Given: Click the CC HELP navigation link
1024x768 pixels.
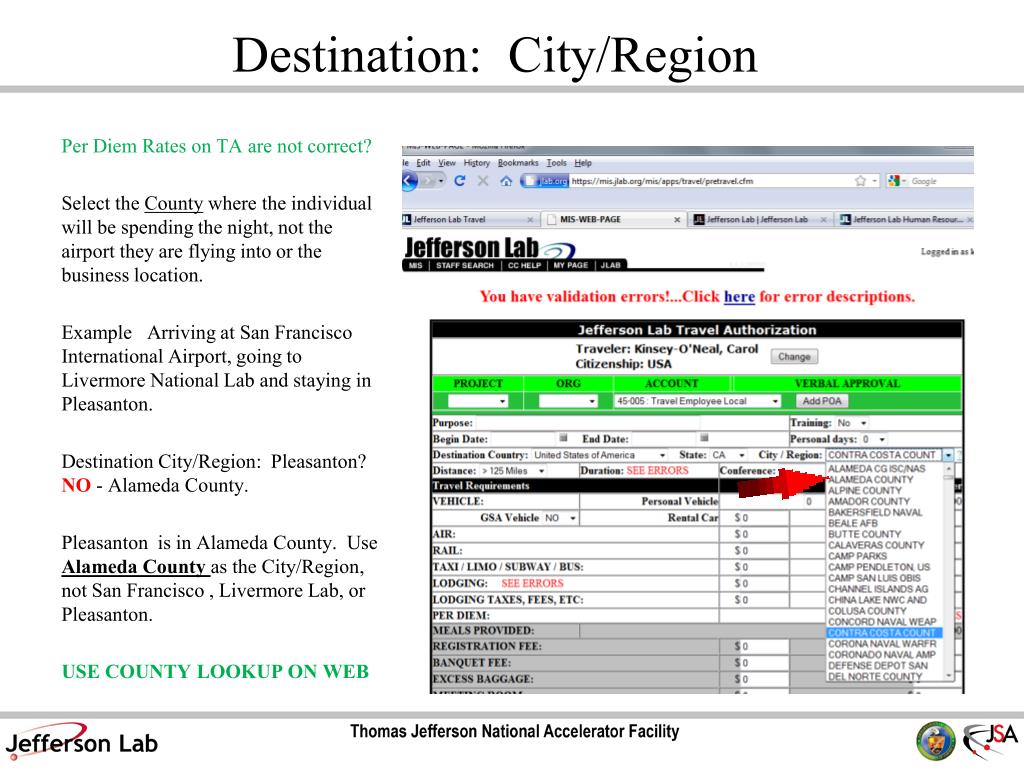Looking at the screenshot, I should [524, 265].
